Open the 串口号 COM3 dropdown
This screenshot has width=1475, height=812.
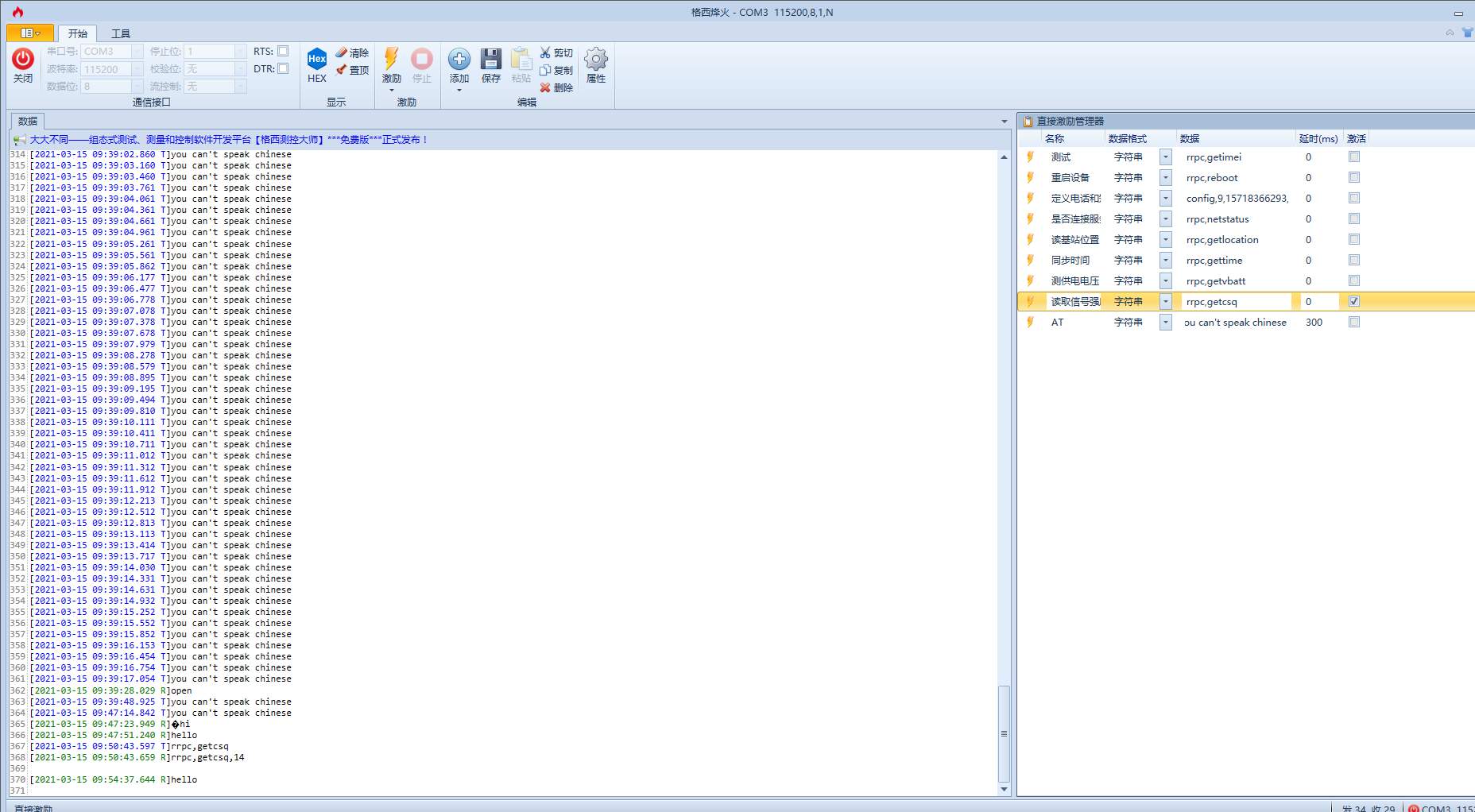coord(137,52)
